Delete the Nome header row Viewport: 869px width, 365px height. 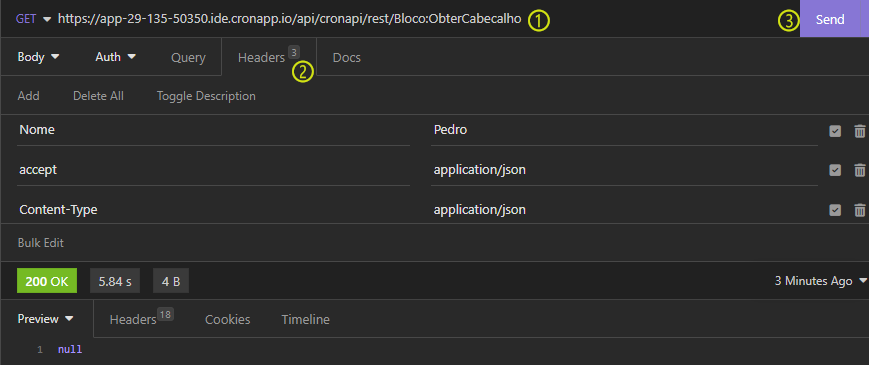860,131
